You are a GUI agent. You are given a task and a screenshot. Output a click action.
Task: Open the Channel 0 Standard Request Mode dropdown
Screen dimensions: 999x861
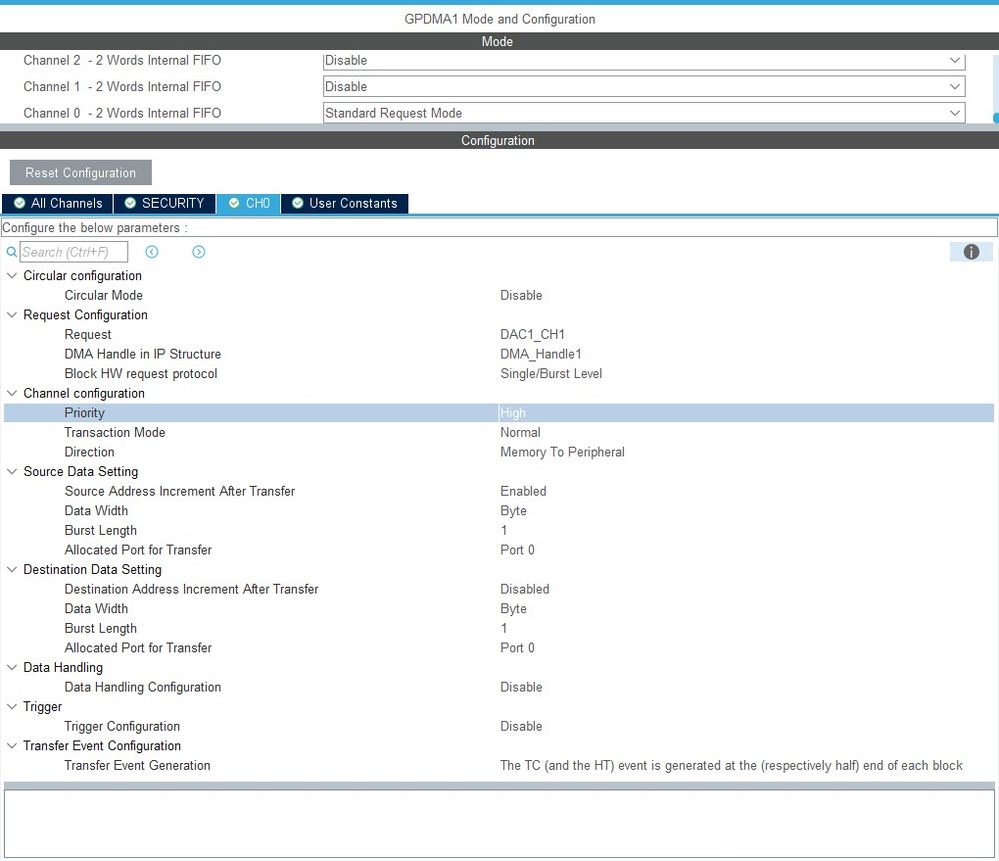point(955,112)
